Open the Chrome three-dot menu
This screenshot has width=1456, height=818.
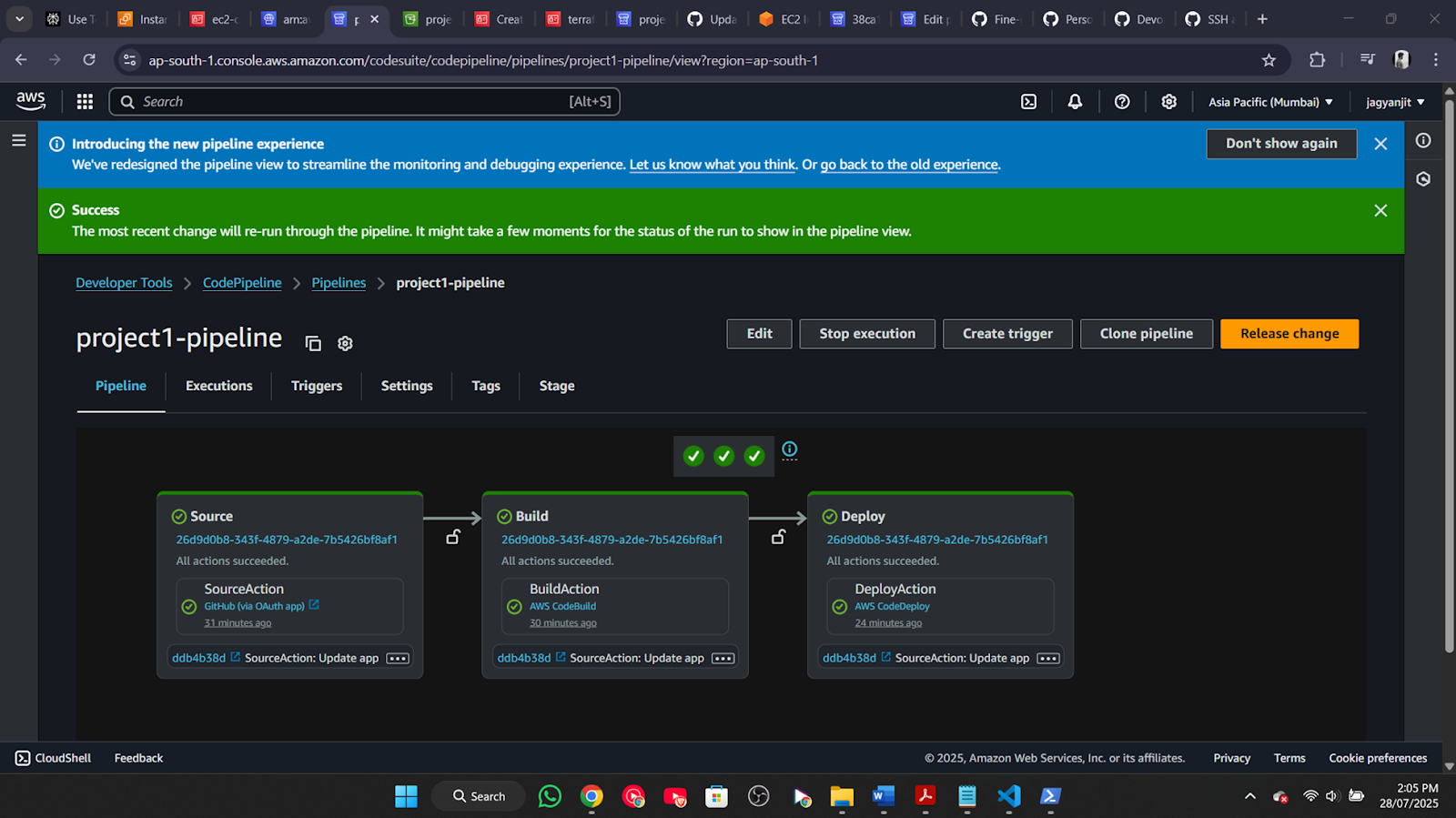pos(1436,60)
